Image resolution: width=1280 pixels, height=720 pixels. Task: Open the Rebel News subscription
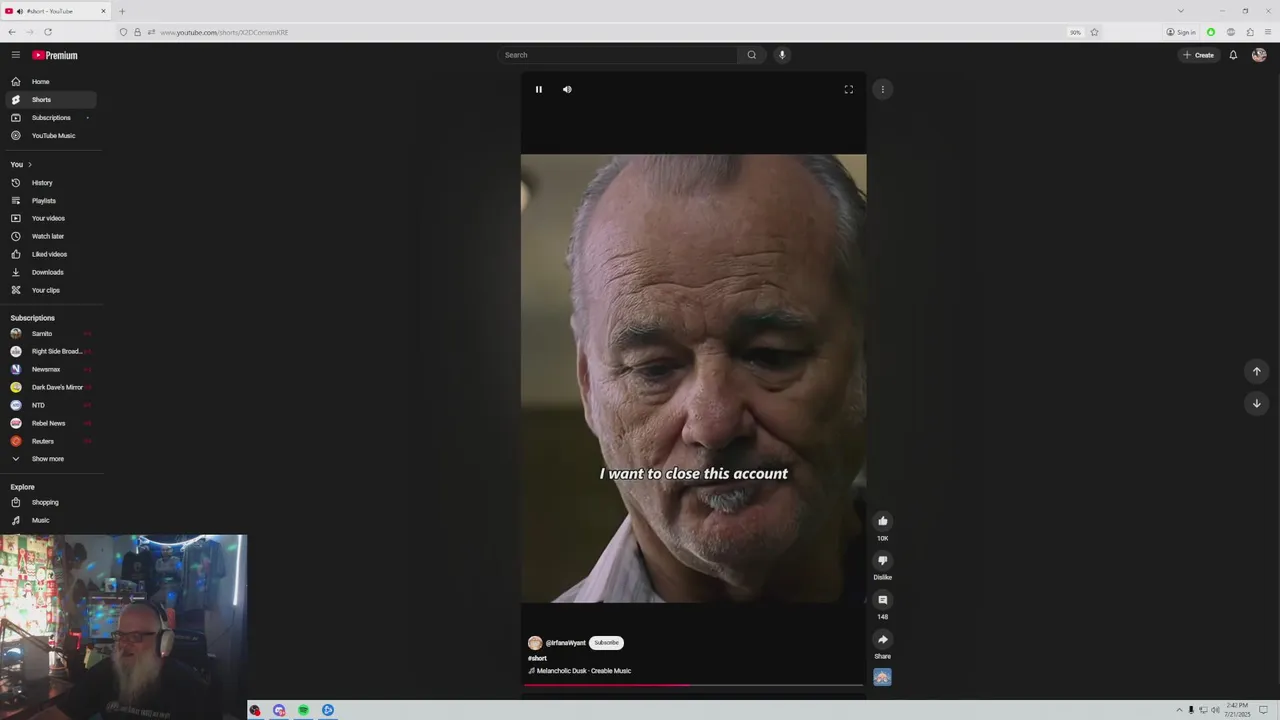coord(50,423)
